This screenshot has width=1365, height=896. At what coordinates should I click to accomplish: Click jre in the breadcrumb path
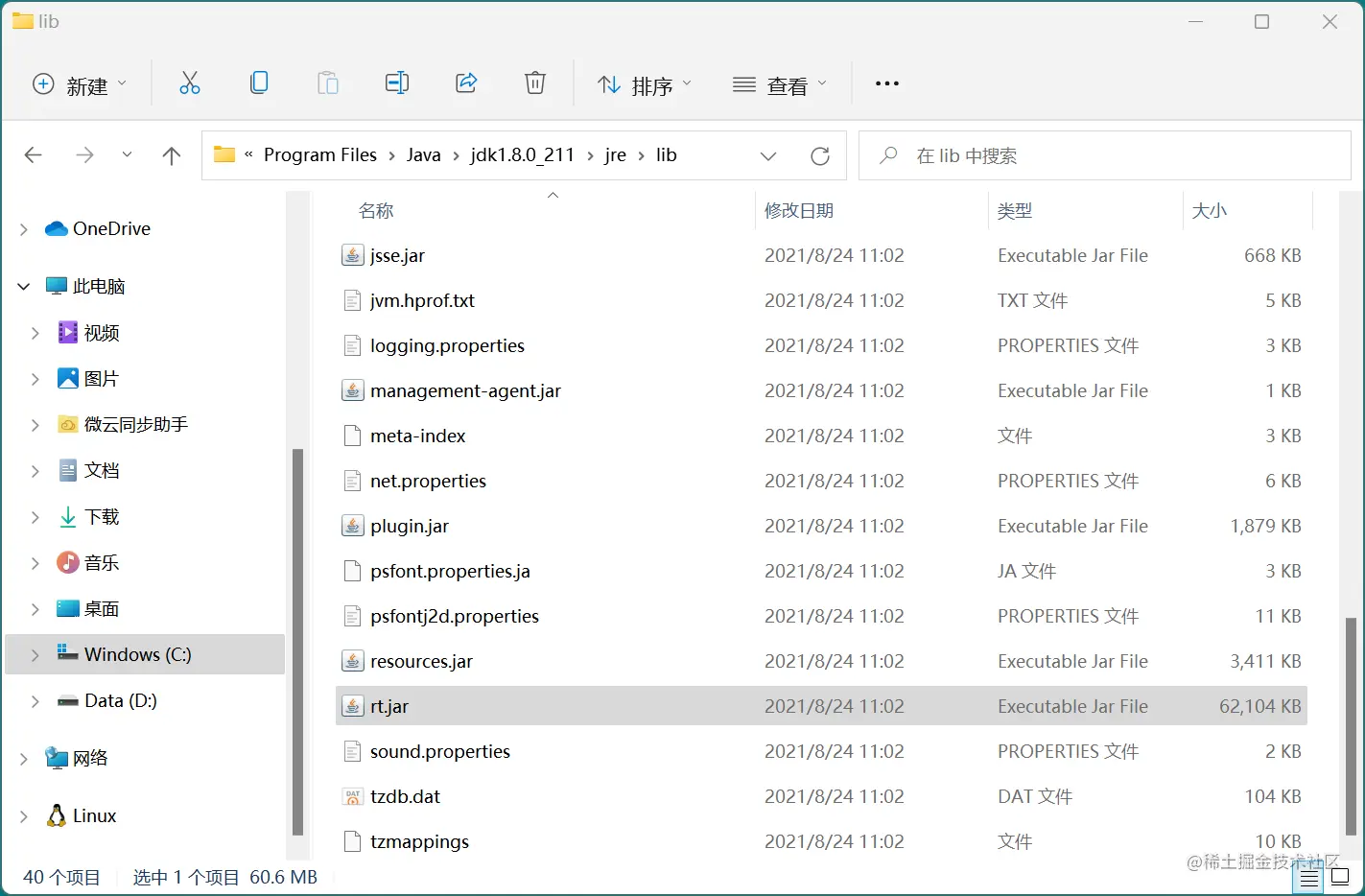pyautogui.click(x=616, y=155)
